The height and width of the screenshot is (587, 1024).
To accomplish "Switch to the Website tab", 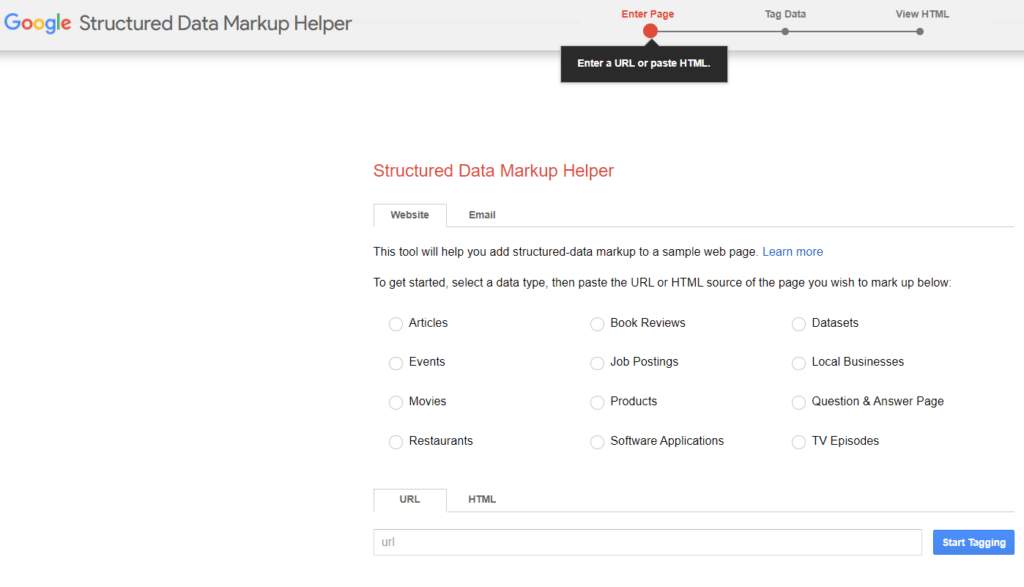I will 409,215.
